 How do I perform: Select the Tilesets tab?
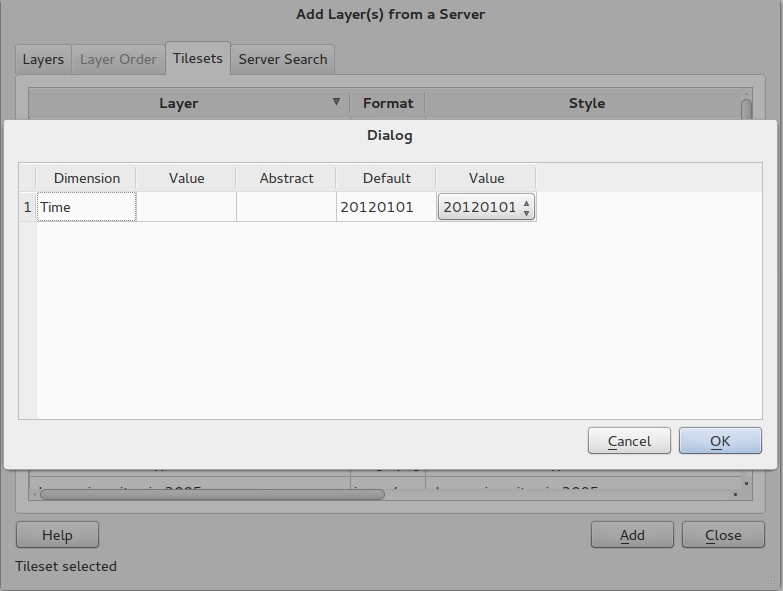[197, 58]
